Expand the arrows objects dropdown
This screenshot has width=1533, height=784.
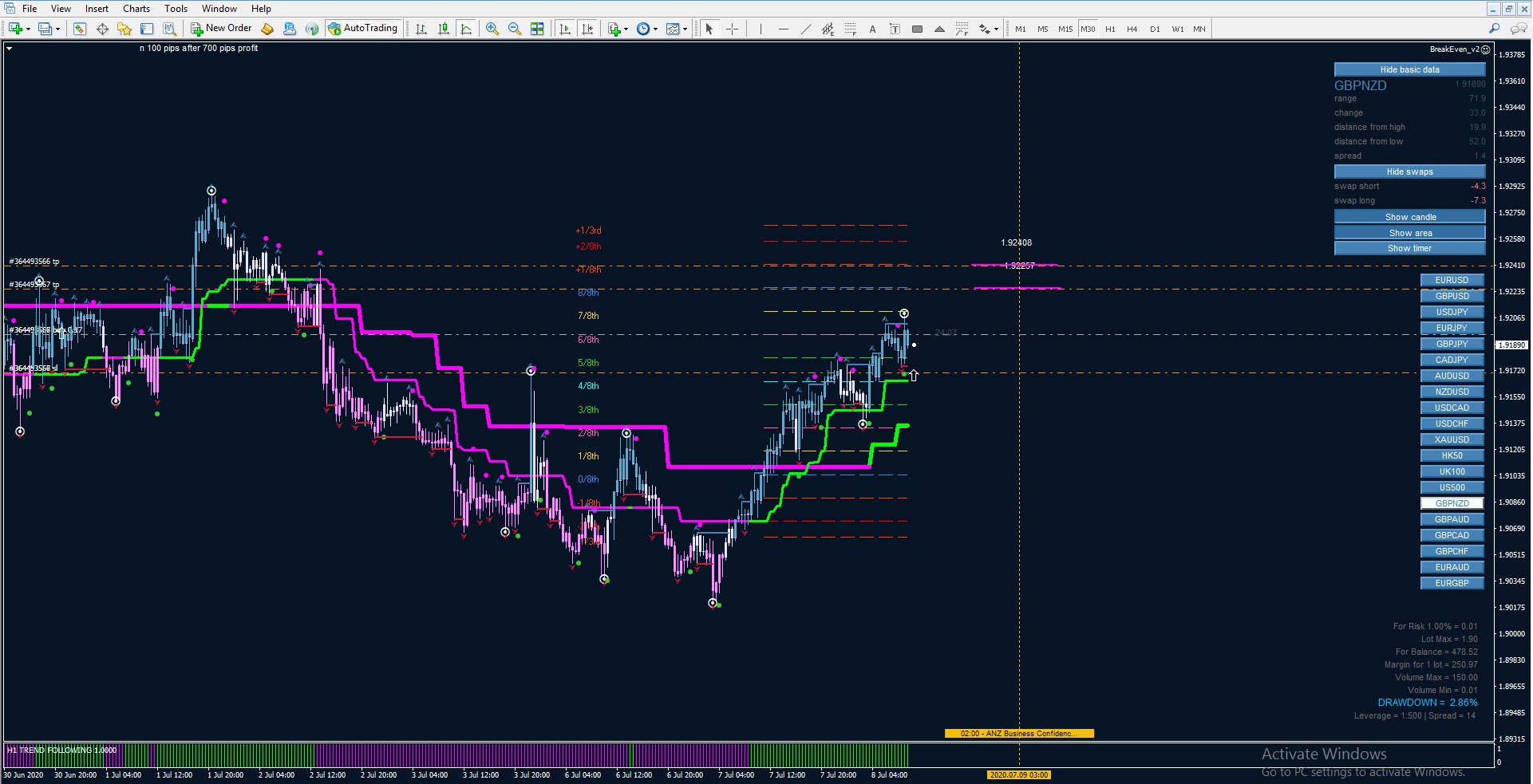(996, 29)
